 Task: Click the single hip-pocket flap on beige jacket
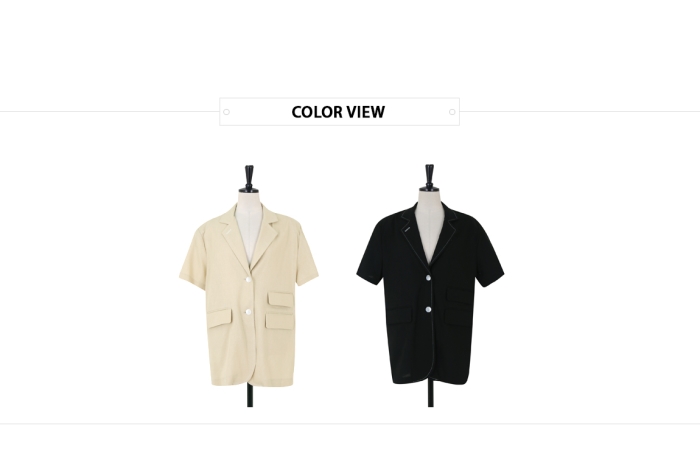pyautogui.click(x=220, y=318)
